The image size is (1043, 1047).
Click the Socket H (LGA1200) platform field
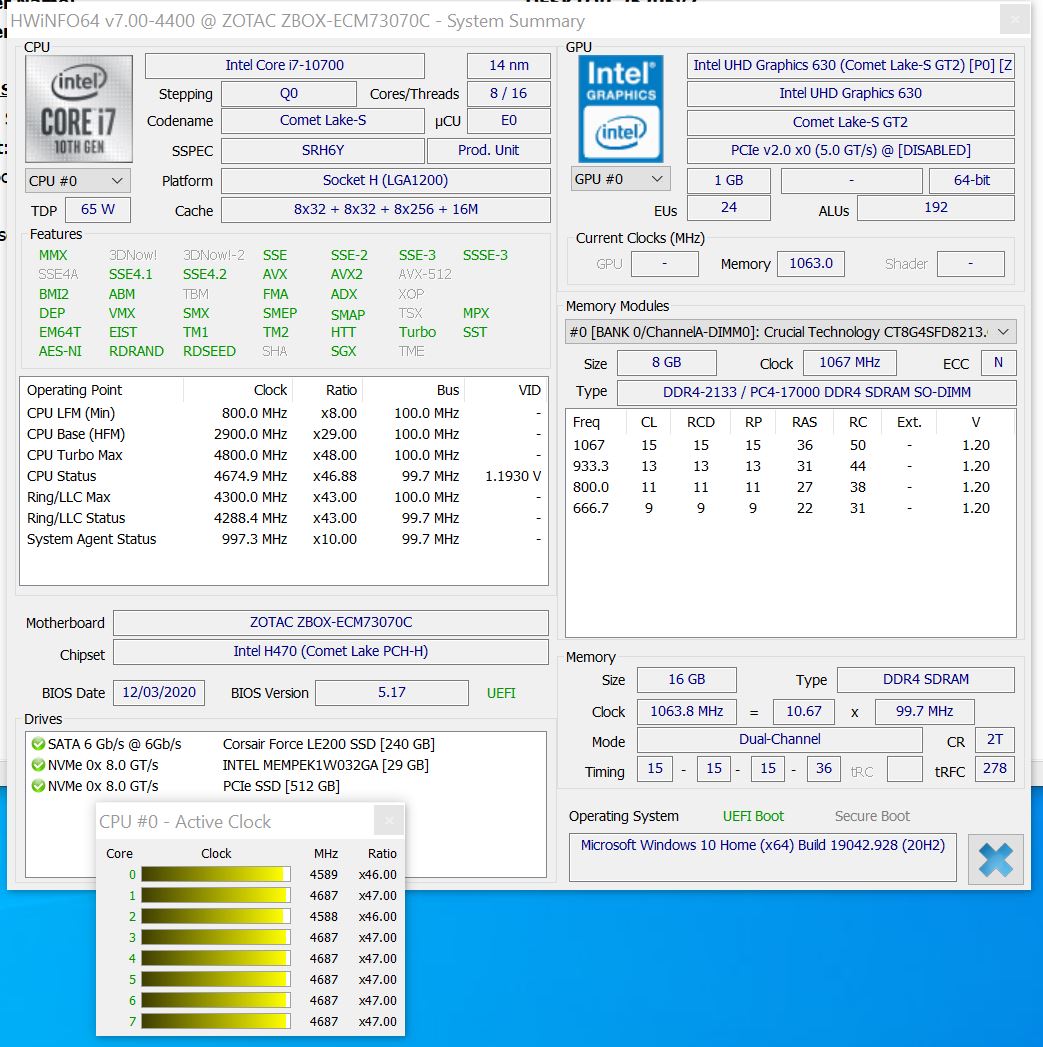(x=385, y=180)
